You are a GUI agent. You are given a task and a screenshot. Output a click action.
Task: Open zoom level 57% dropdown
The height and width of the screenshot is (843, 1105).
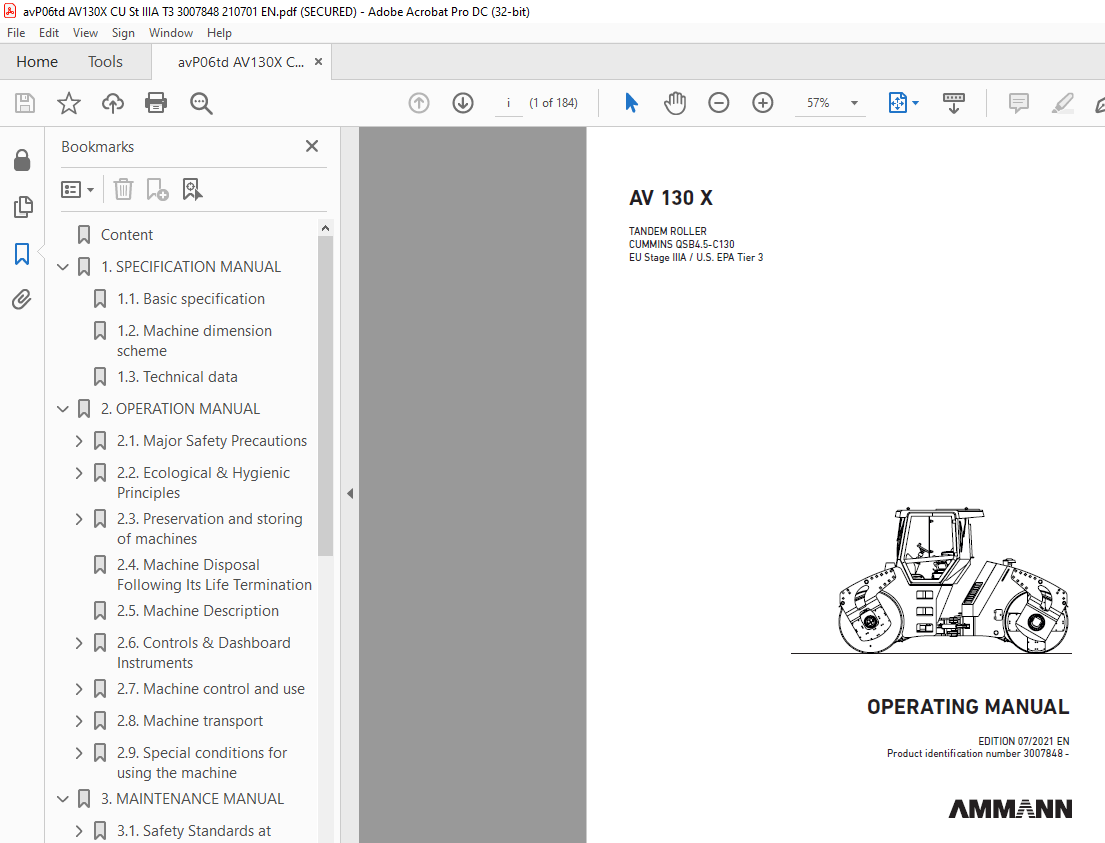coord(854,103)
